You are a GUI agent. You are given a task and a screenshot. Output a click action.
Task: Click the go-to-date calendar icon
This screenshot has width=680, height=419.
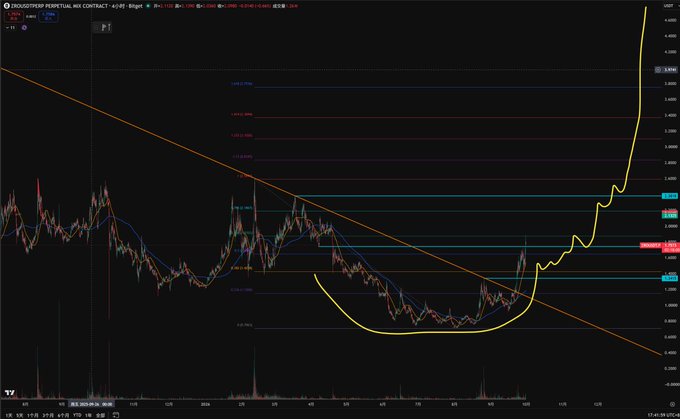[116, 415]
